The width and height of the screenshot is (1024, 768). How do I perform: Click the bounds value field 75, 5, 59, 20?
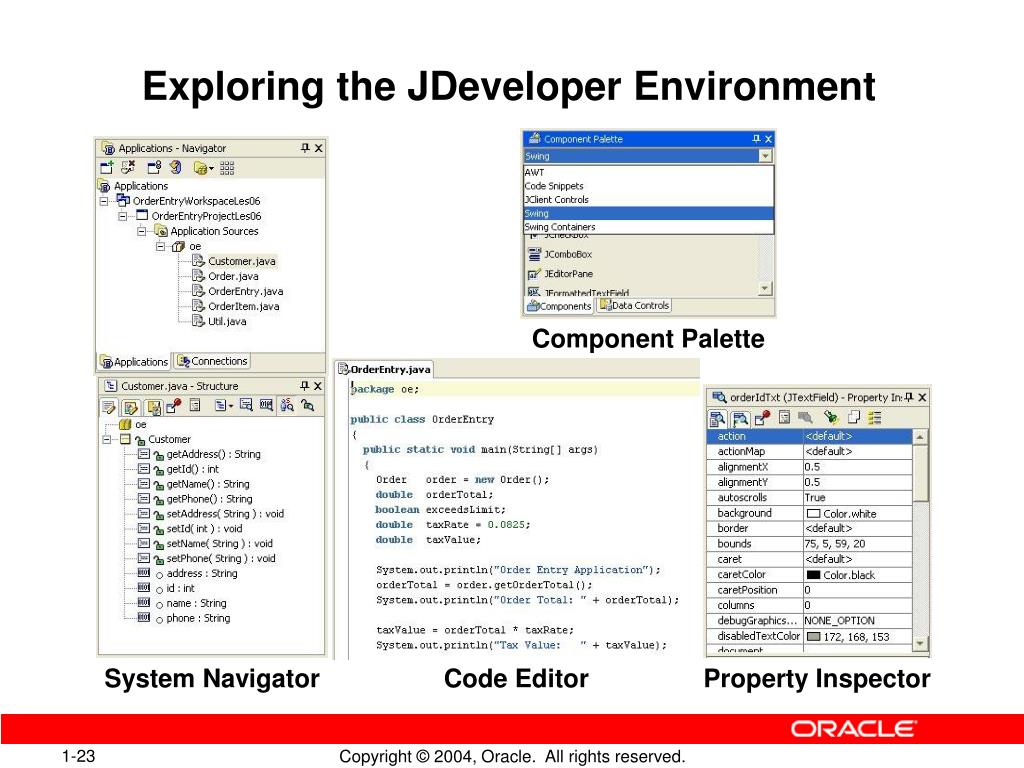857,544
